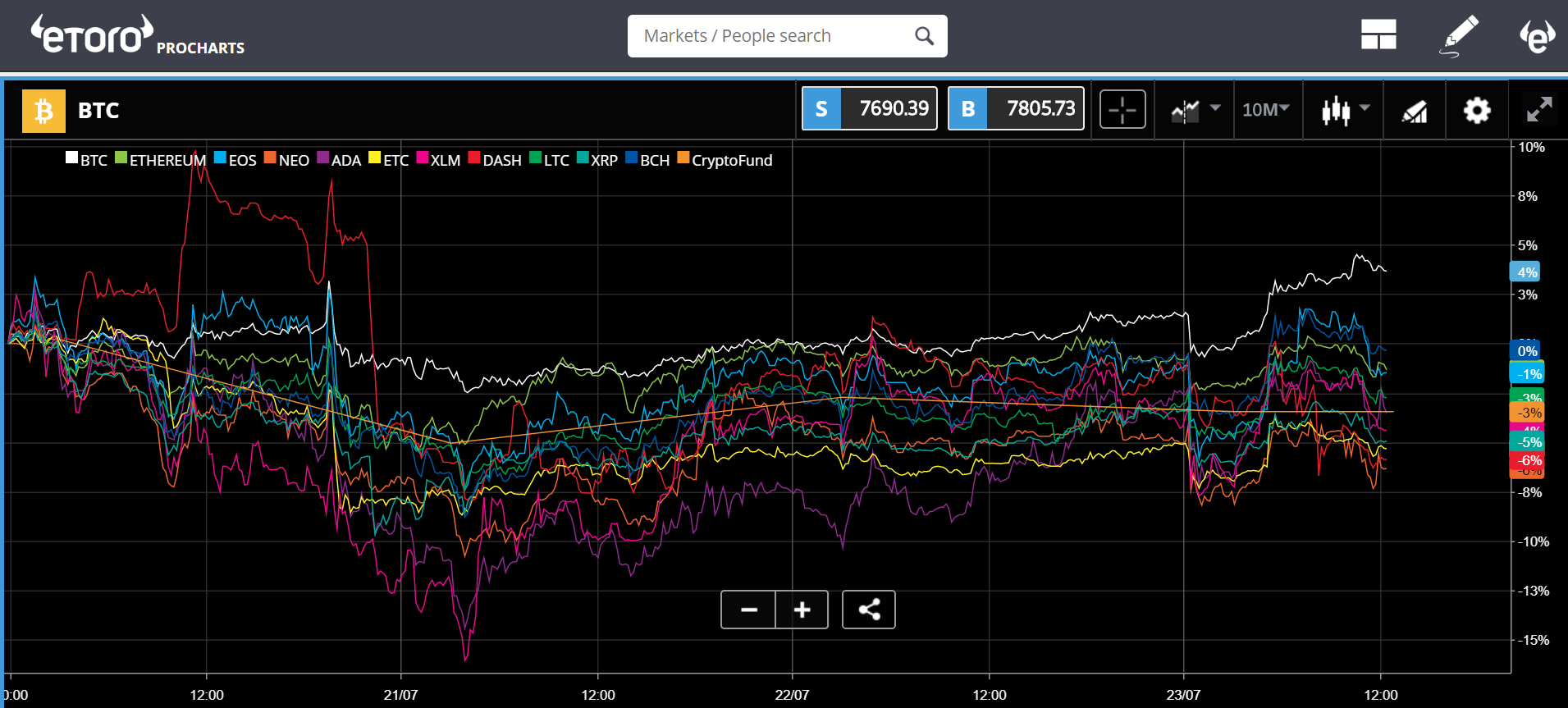The image size is (1568, 708).
Task: Open the candlestick chart type dropdown
Action: (1345, 110)
